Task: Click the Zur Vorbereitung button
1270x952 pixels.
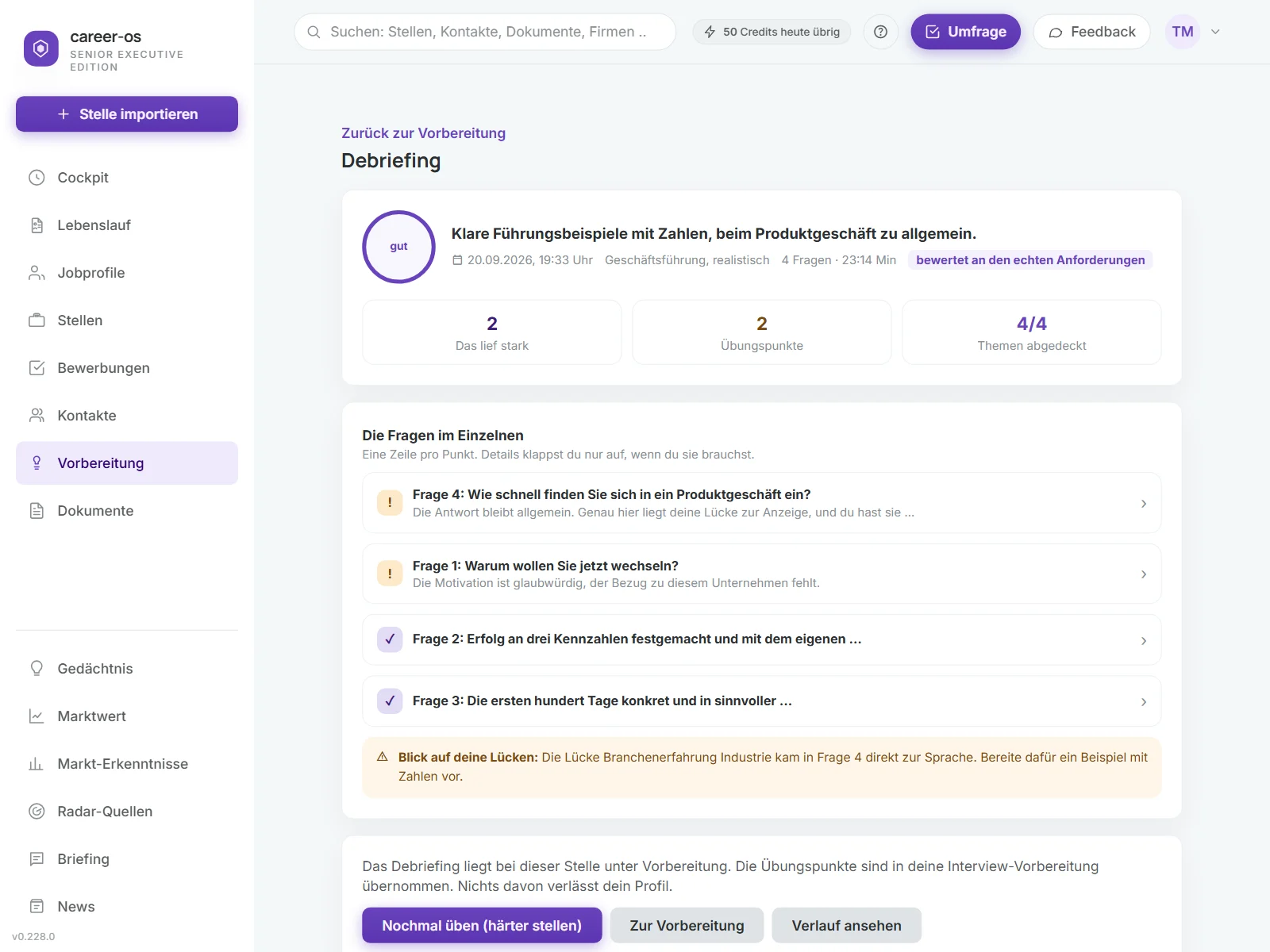Action: 687,926
